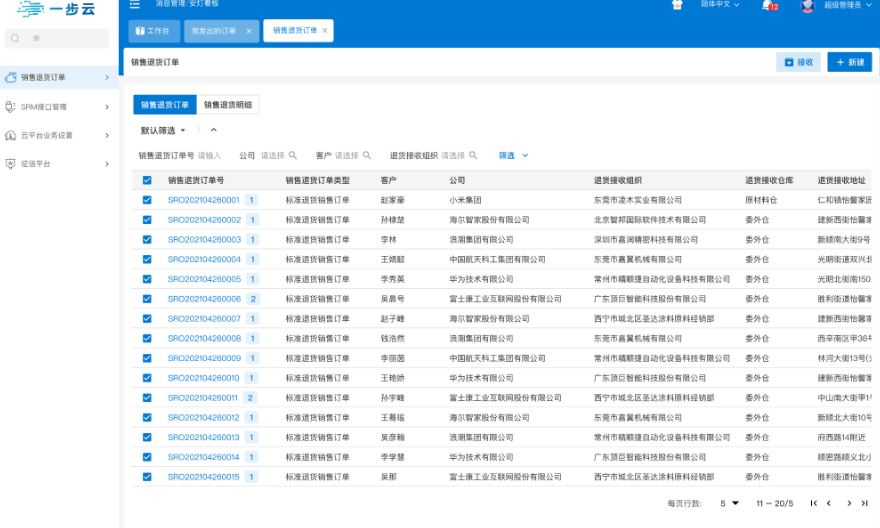Toggle the select-all header checkbox
The height and width of the screenshot is (528, 880).
coord(147,181)
